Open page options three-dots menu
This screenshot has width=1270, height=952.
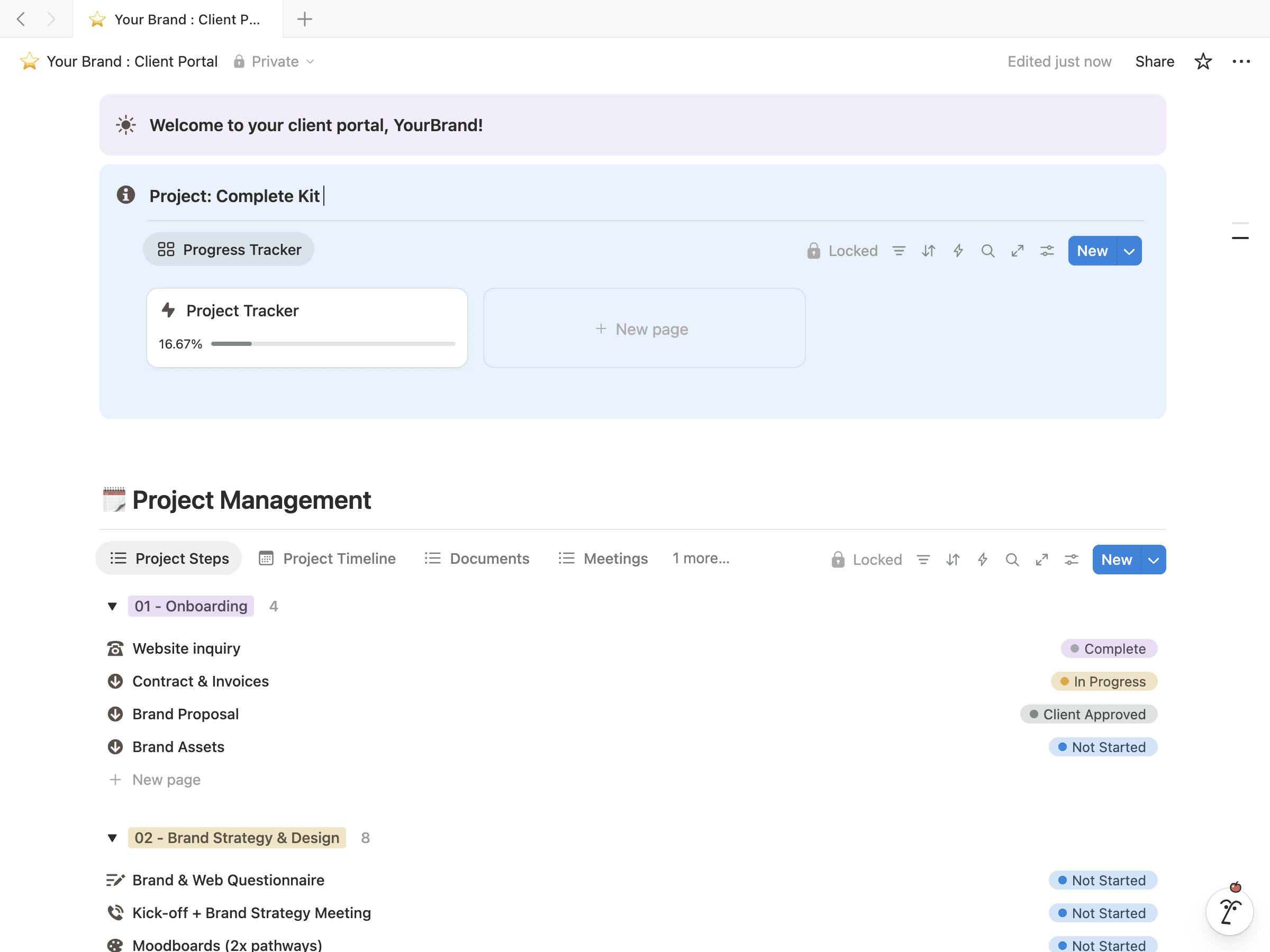tap(1241, 61)
